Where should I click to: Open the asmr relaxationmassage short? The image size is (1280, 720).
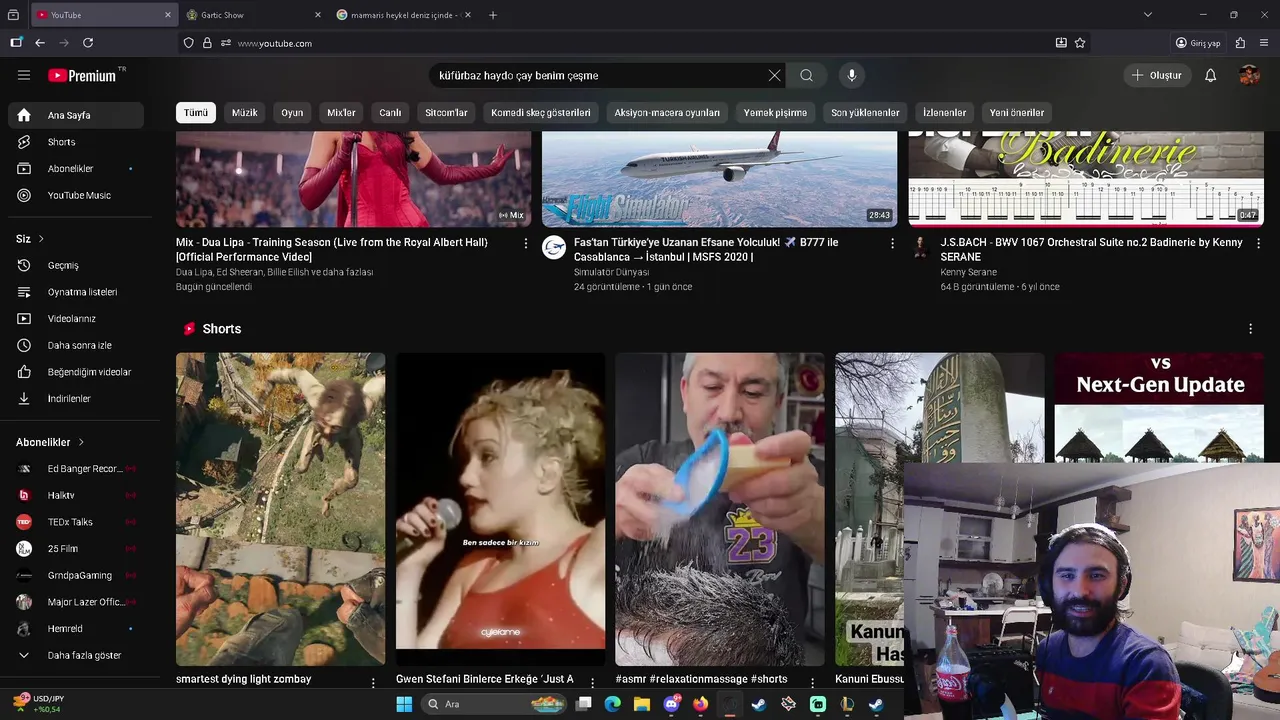[720, 509]
